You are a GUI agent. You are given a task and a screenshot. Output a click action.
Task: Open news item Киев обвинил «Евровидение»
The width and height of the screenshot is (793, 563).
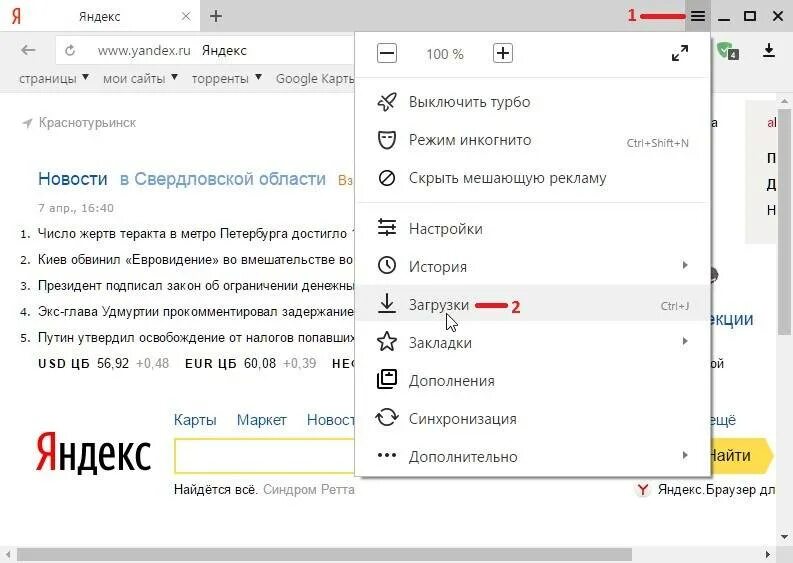point(195,259)
